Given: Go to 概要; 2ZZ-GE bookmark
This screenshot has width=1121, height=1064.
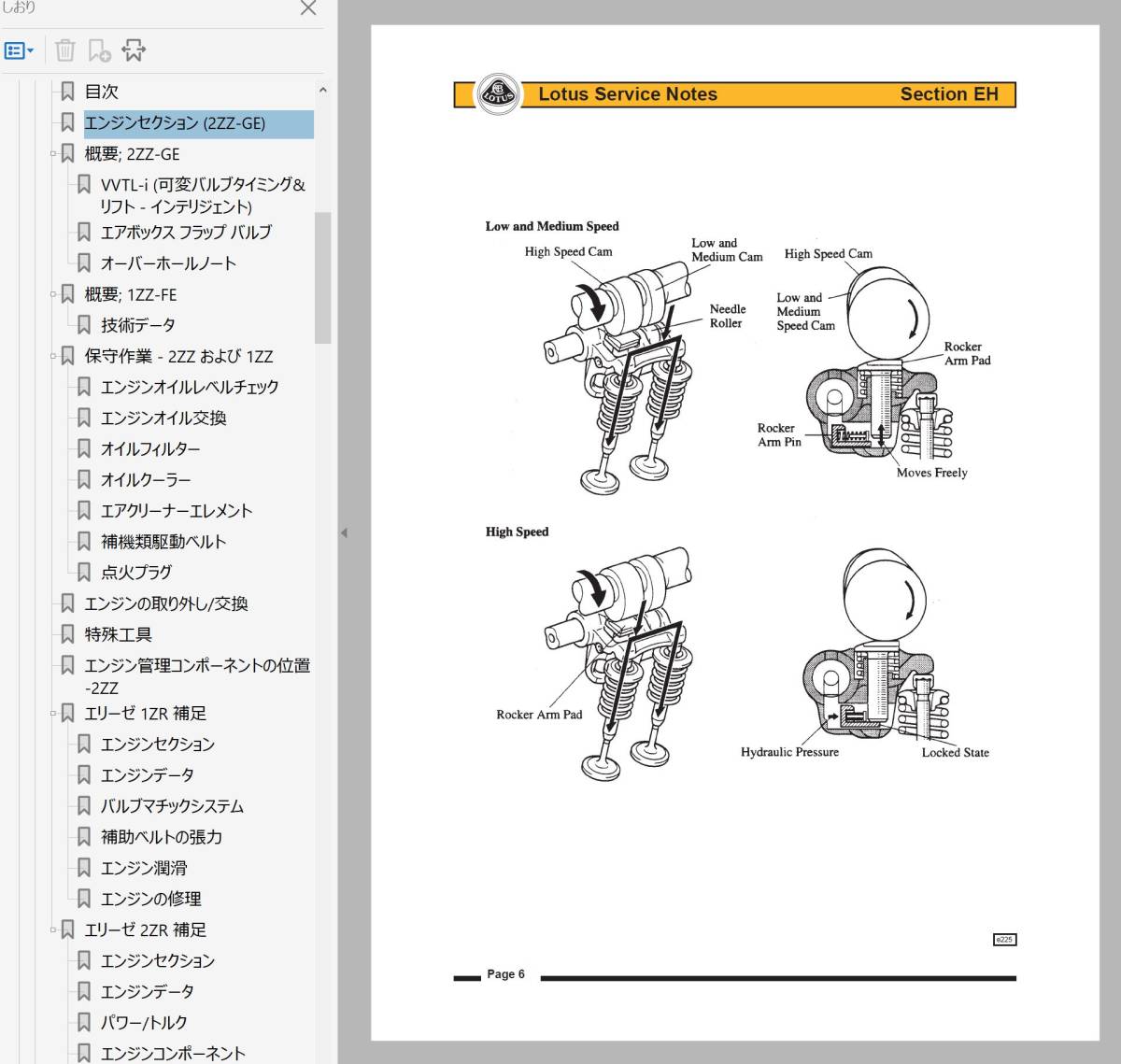Looking at the screenshot, I should coord(132,154).
